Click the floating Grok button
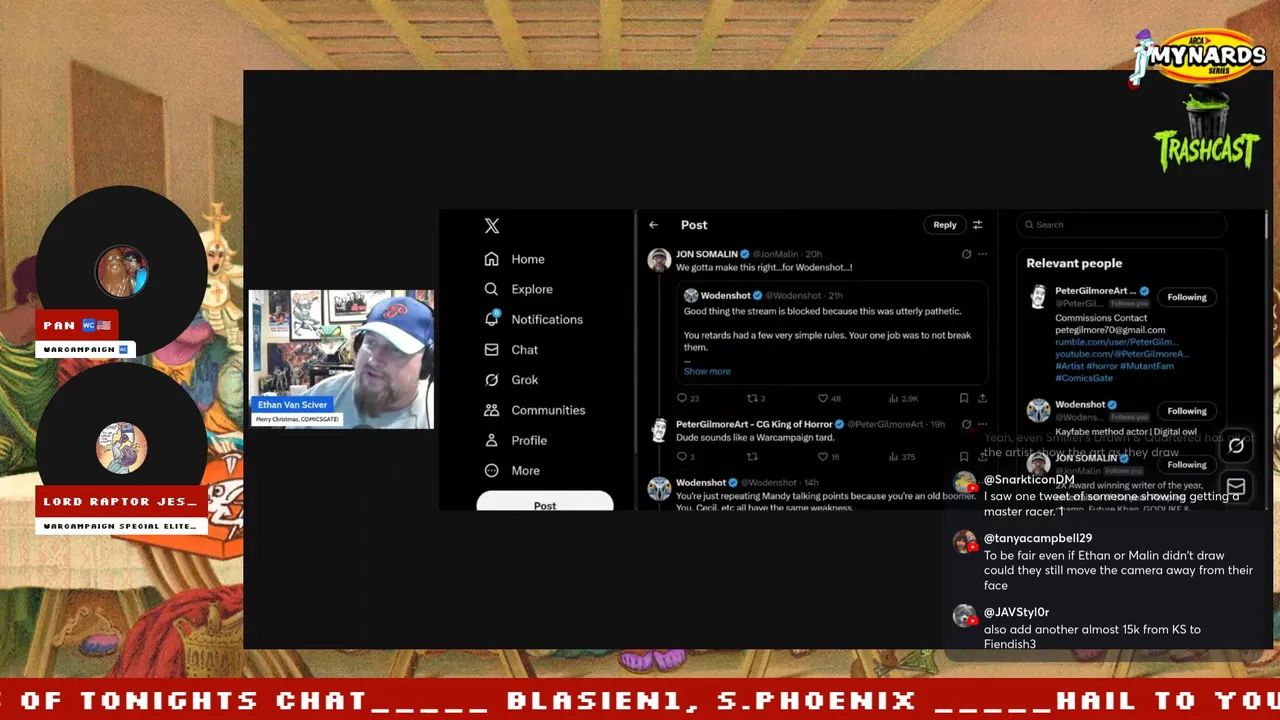 (x=1236, y=446)
